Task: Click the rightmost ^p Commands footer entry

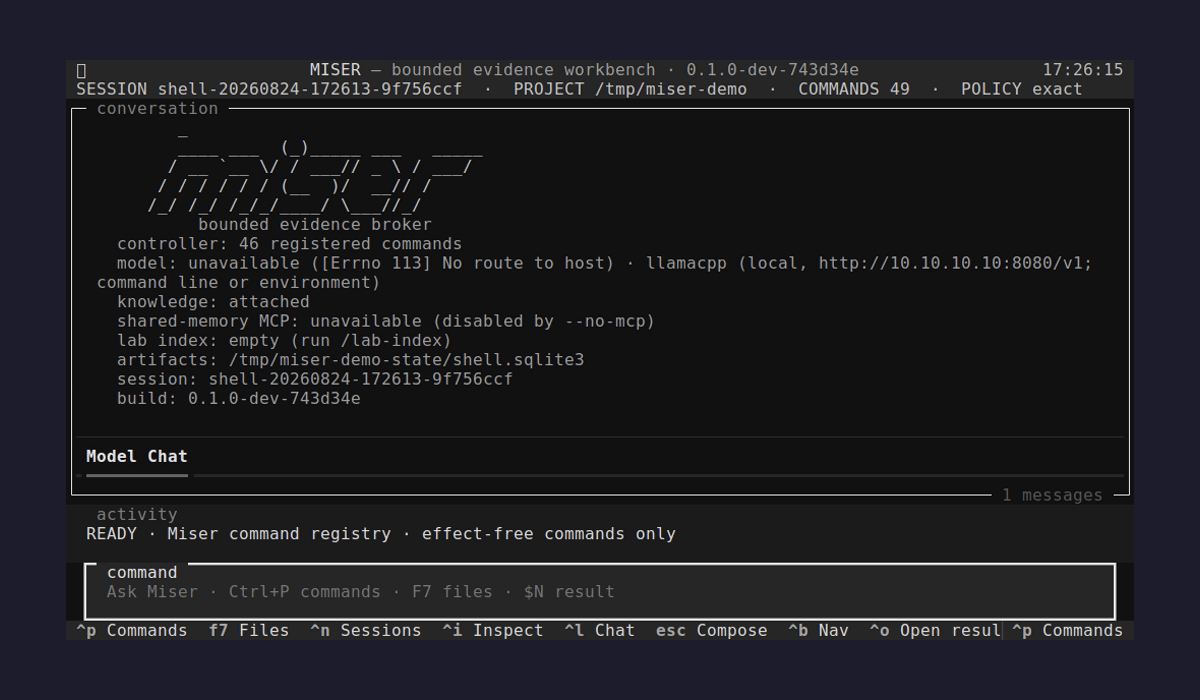Action: 1067,631
